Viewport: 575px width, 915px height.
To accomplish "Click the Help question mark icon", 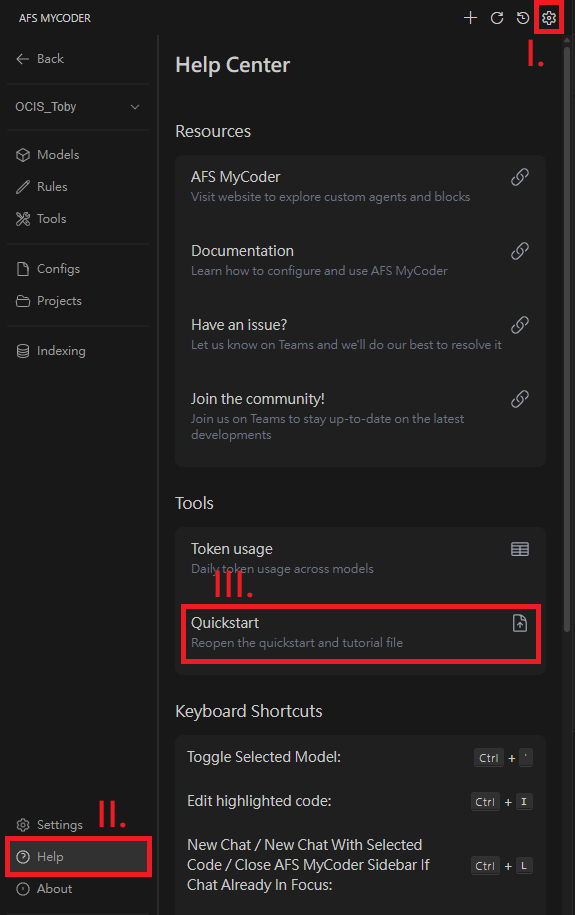I will click(23, 857).
